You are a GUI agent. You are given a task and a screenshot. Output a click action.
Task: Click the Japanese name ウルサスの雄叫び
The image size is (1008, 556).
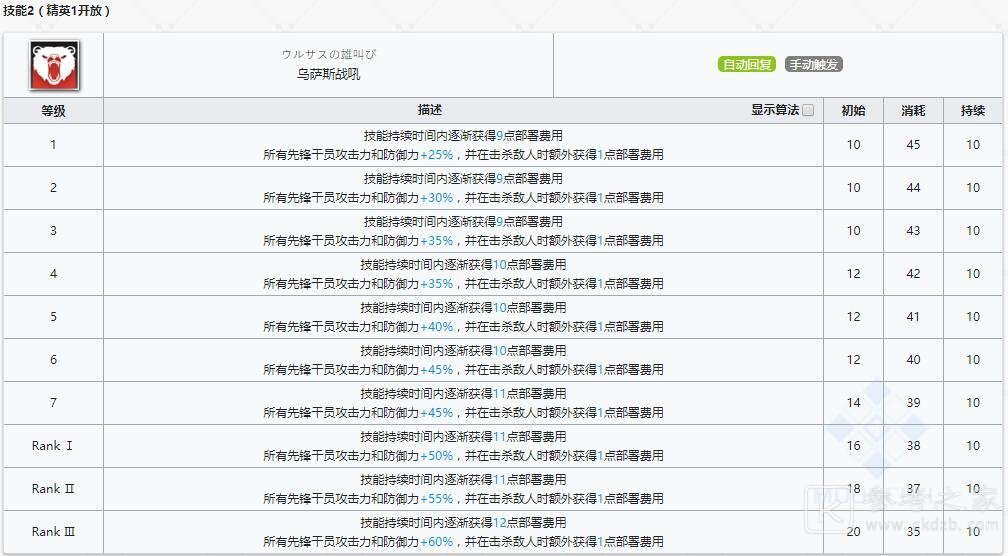[328, 55]
